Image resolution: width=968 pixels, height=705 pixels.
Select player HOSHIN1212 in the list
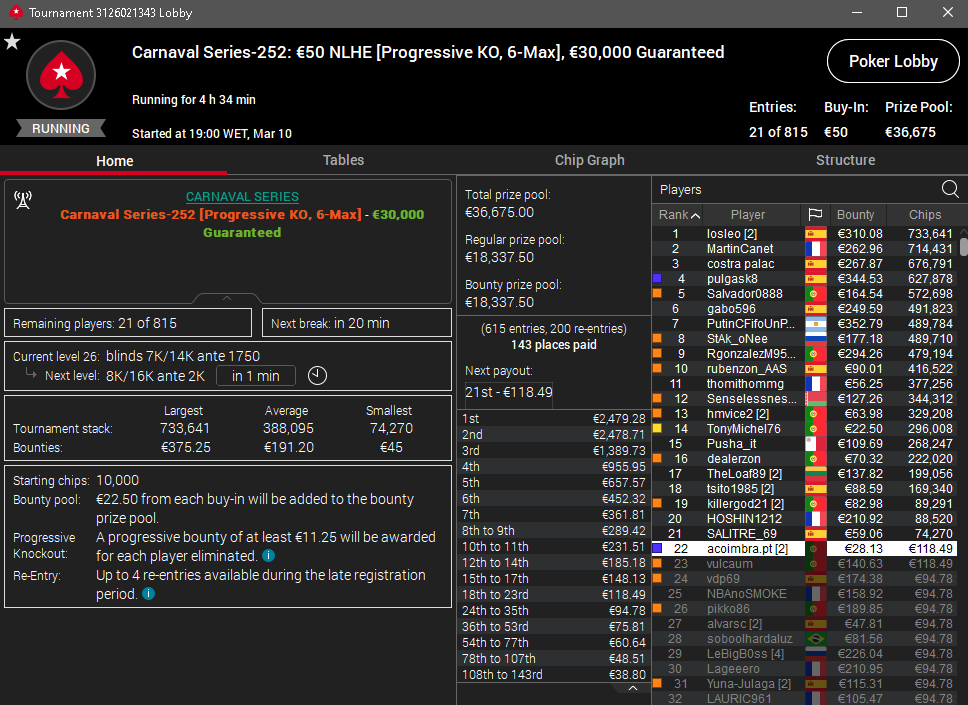click(x=744, y=519)
